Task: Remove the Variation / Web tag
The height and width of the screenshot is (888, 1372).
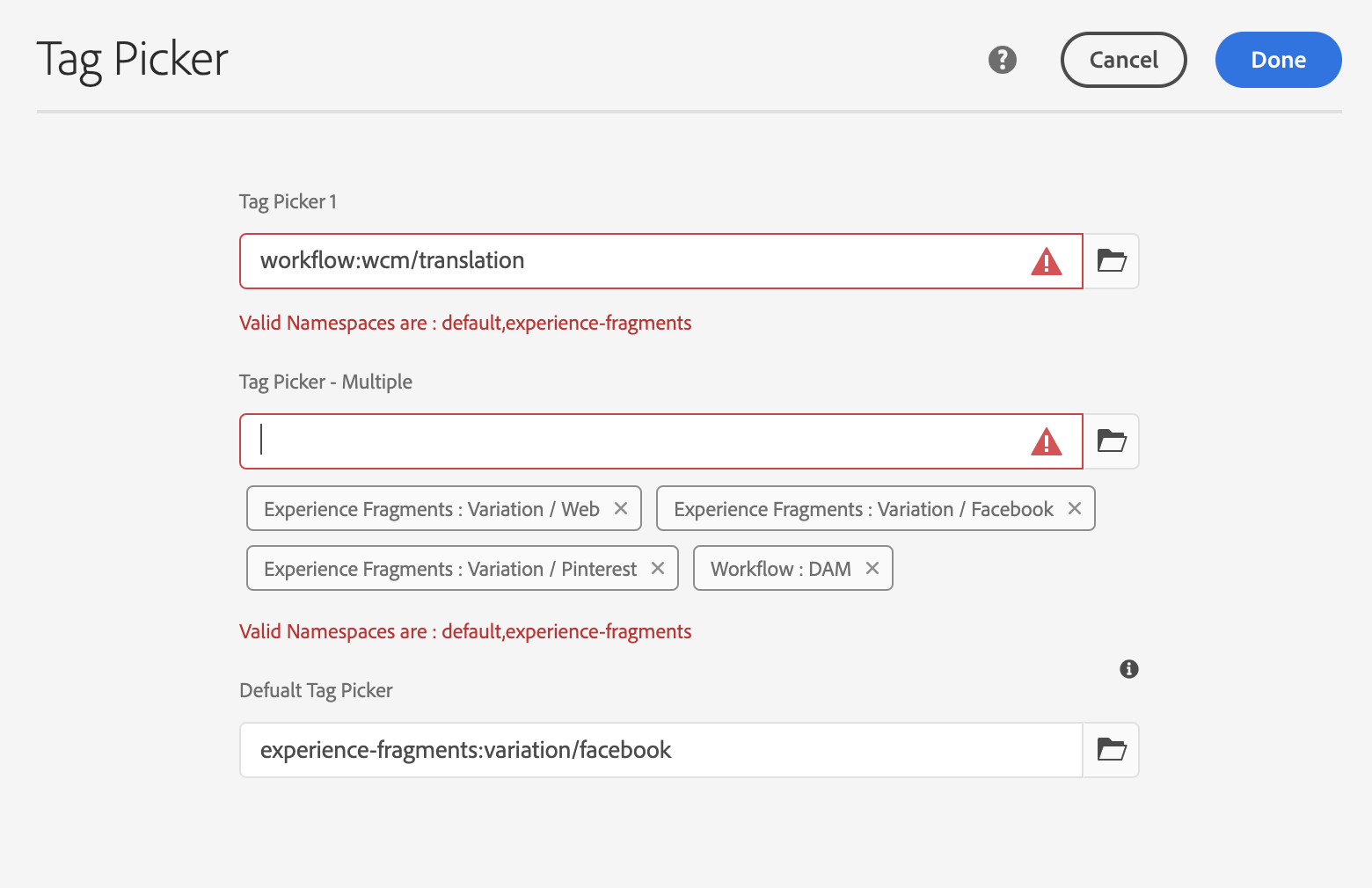Action: tap(621, 509)
